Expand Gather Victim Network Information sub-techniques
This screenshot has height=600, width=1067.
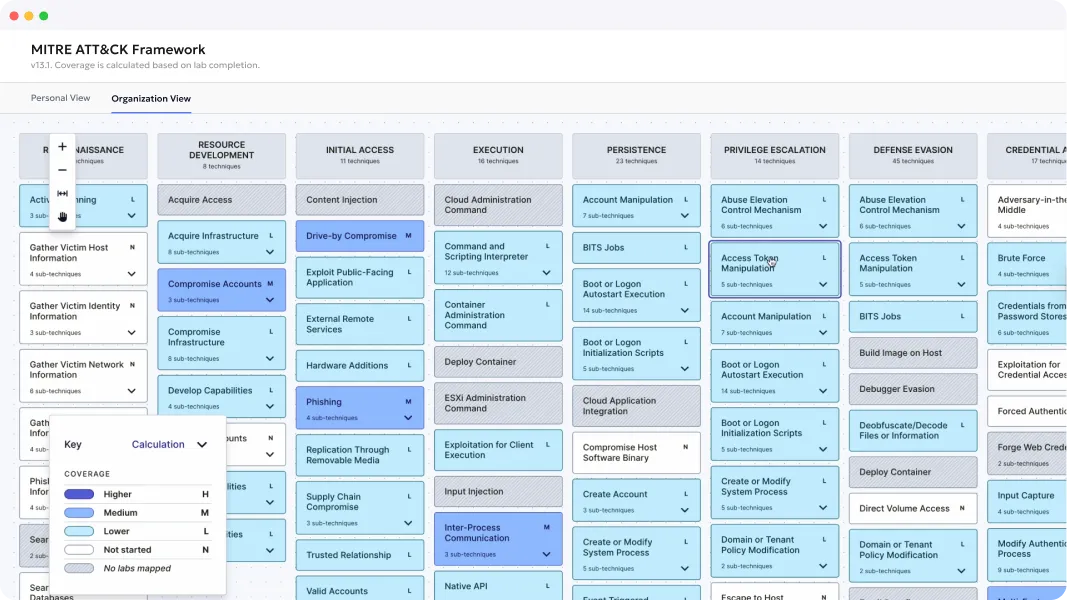coord(131,391)
